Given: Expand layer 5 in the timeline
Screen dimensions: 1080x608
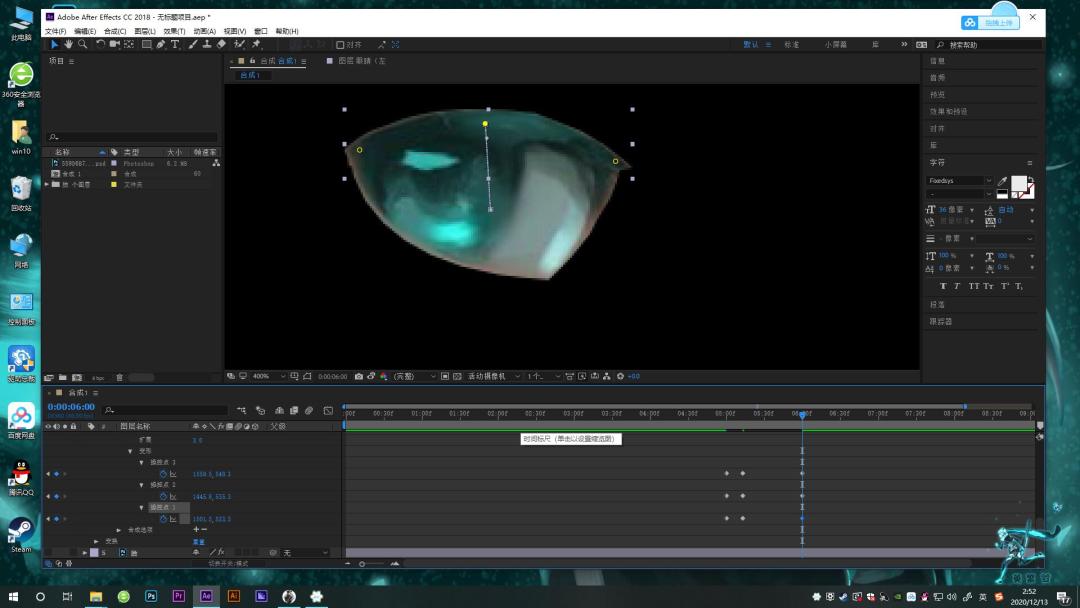Looking at the screenshot, I should tap(85, 553).
